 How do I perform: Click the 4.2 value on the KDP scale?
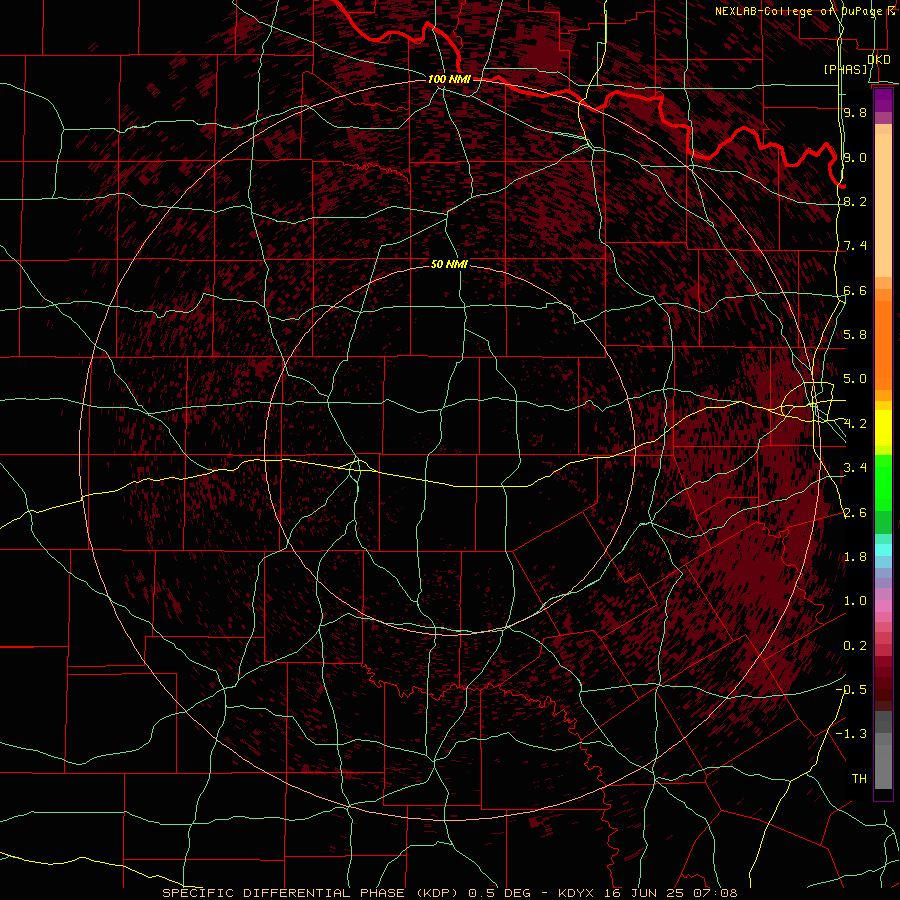click(x=855, y=424)
